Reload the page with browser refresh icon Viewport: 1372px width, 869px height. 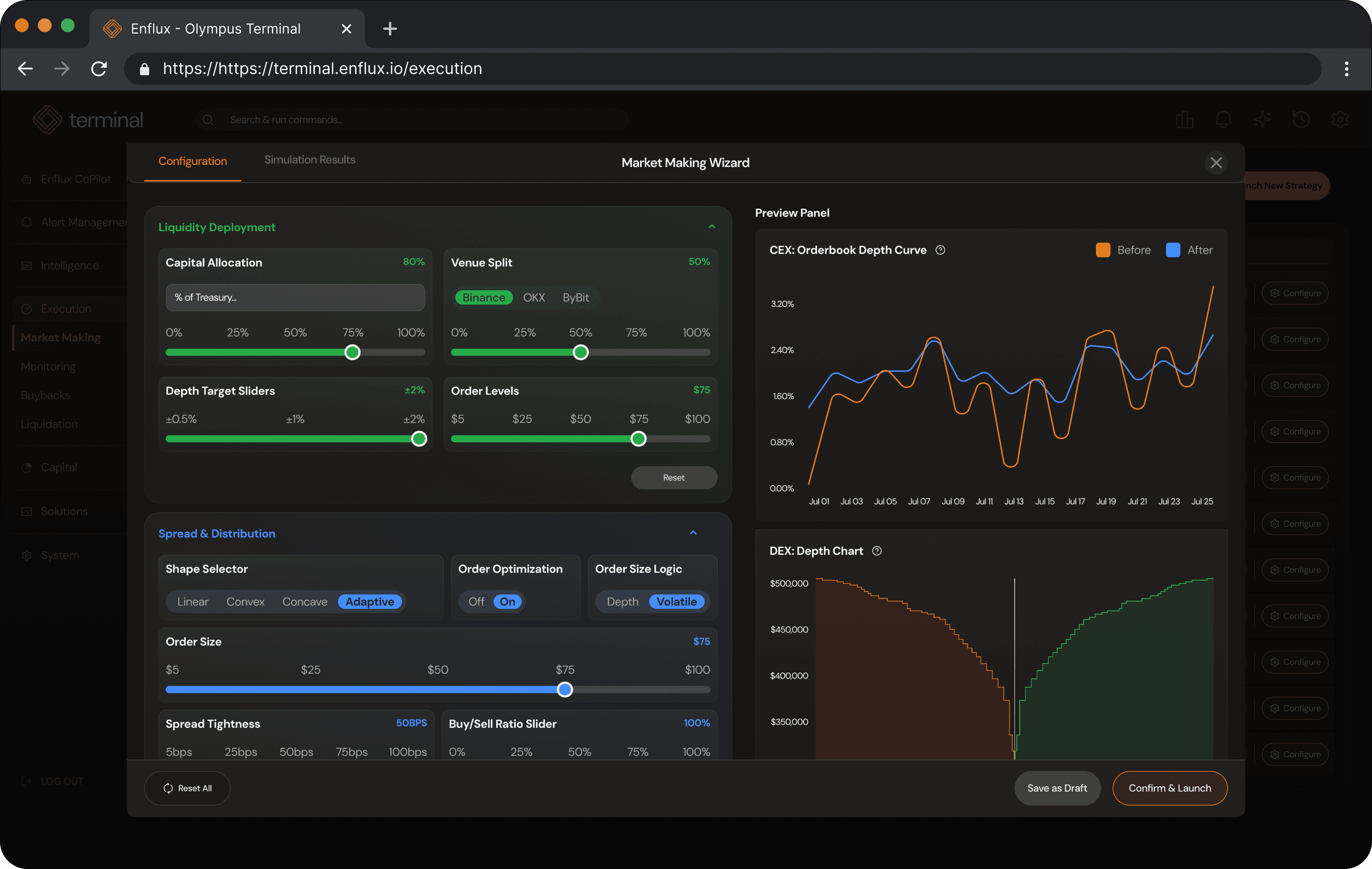[x=99, y=69]
